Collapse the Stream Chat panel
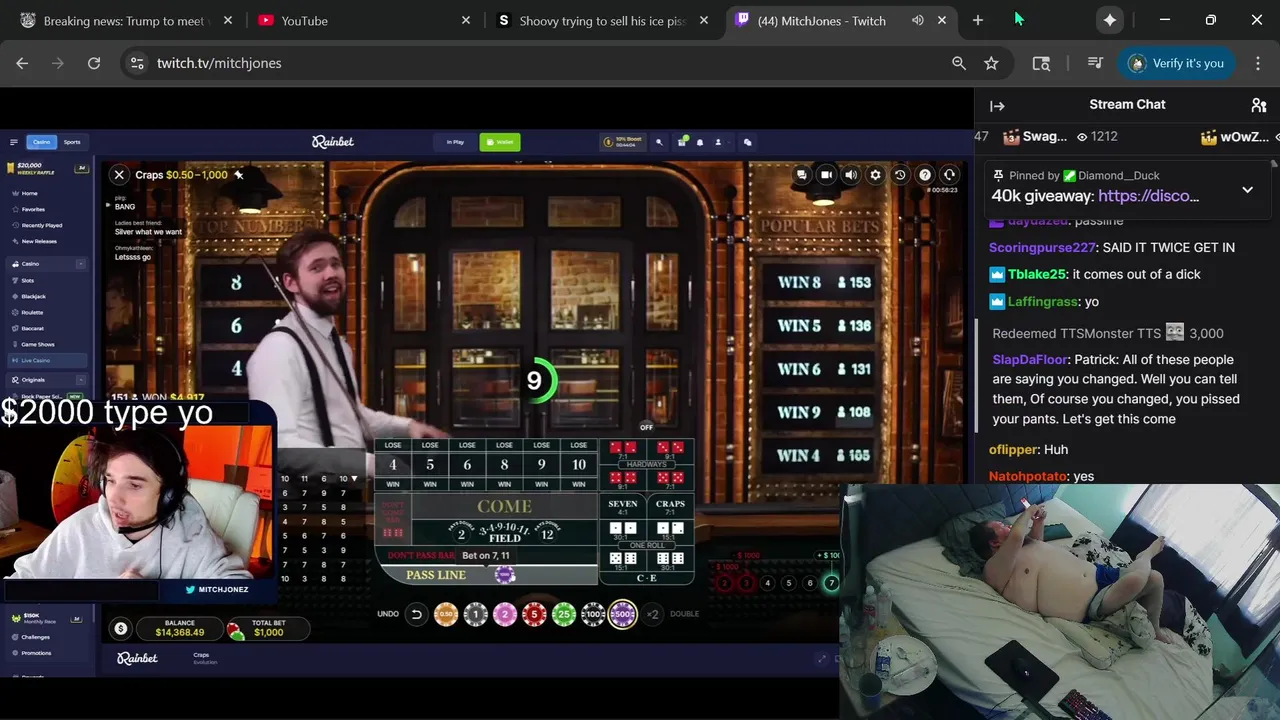This screenshot has height=720, width=1280. [997, 105]
